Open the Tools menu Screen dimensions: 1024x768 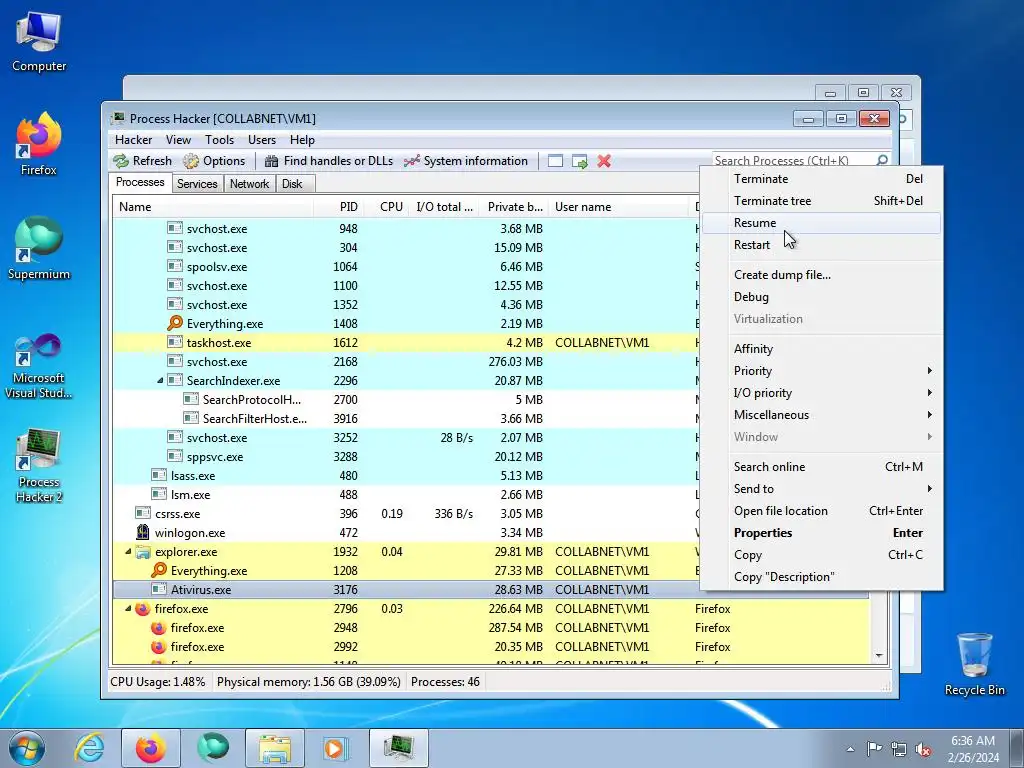(x=219, y=140)
